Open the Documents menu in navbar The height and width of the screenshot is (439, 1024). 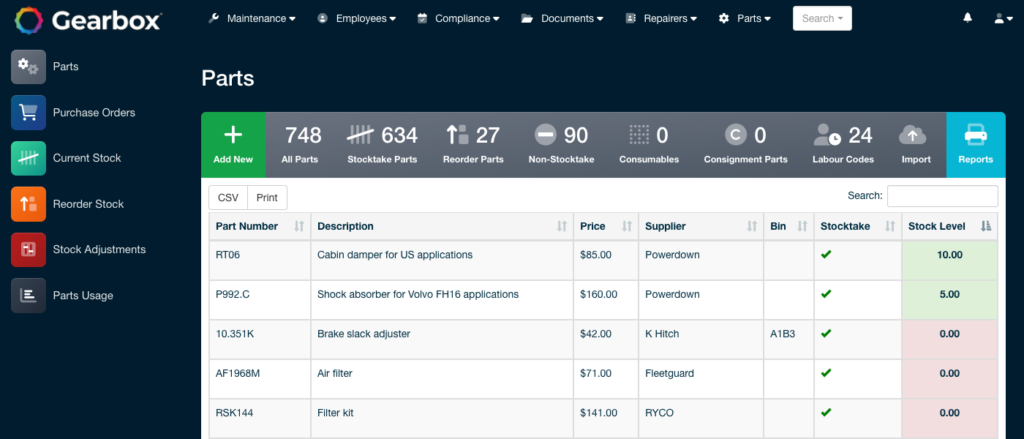pyautogui.click(x=562, y=18)
